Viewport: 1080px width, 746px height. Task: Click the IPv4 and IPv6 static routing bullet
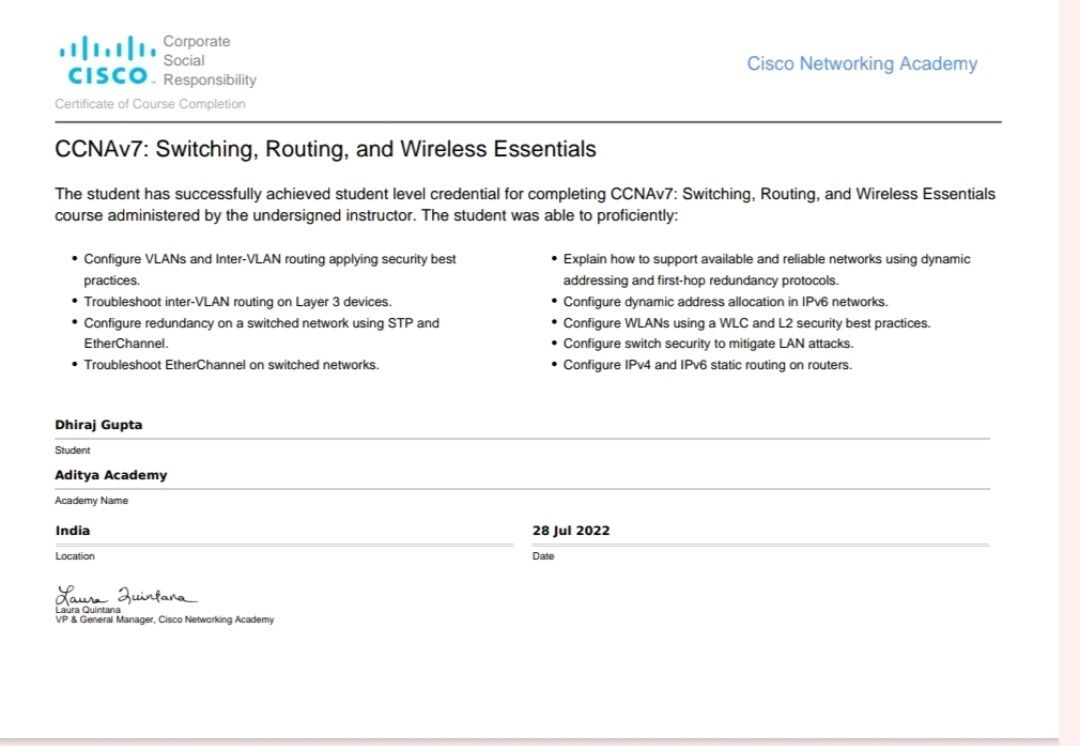707,365
